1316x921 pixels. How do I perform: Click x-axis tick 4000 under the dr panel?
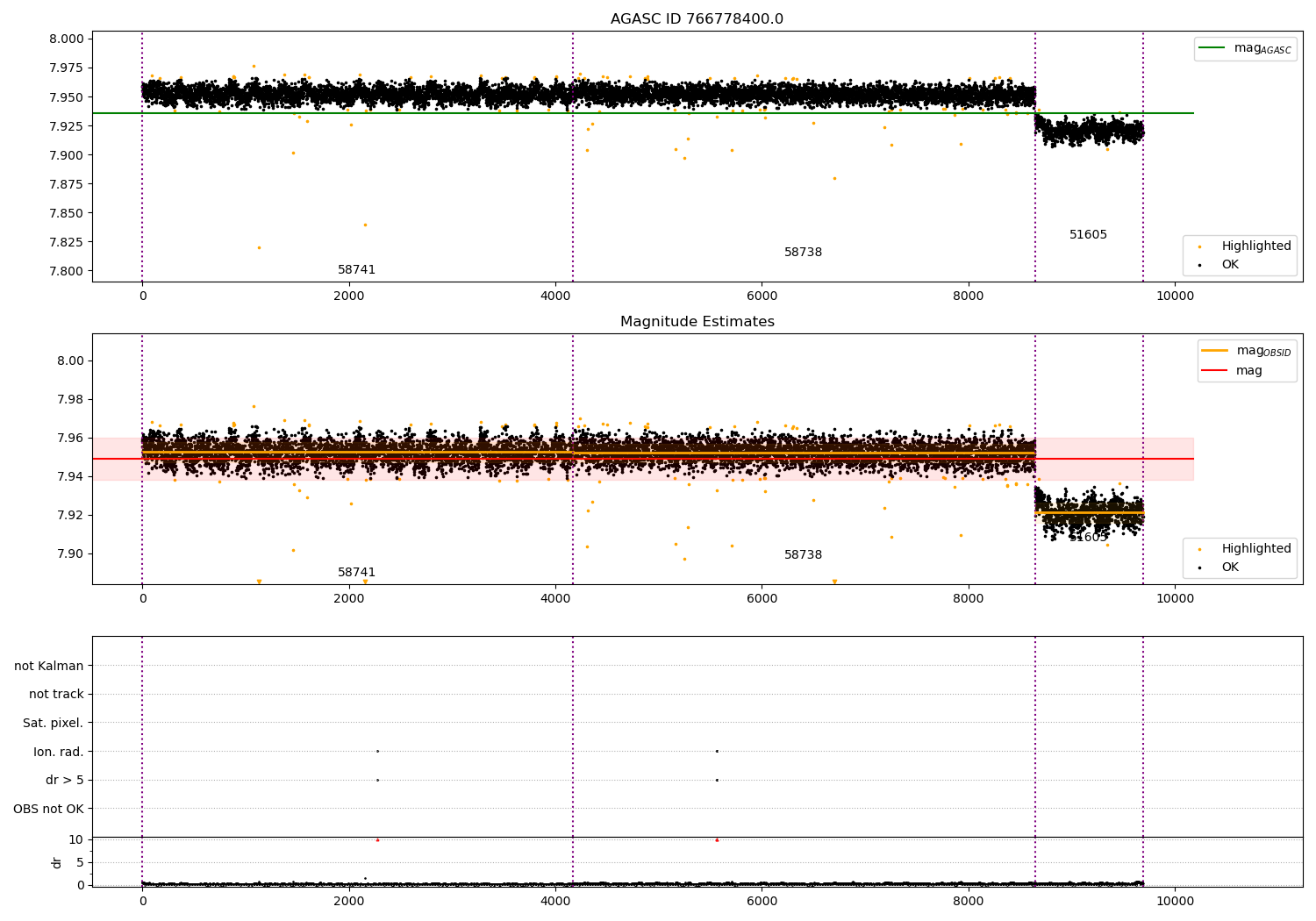coord(555,902)
